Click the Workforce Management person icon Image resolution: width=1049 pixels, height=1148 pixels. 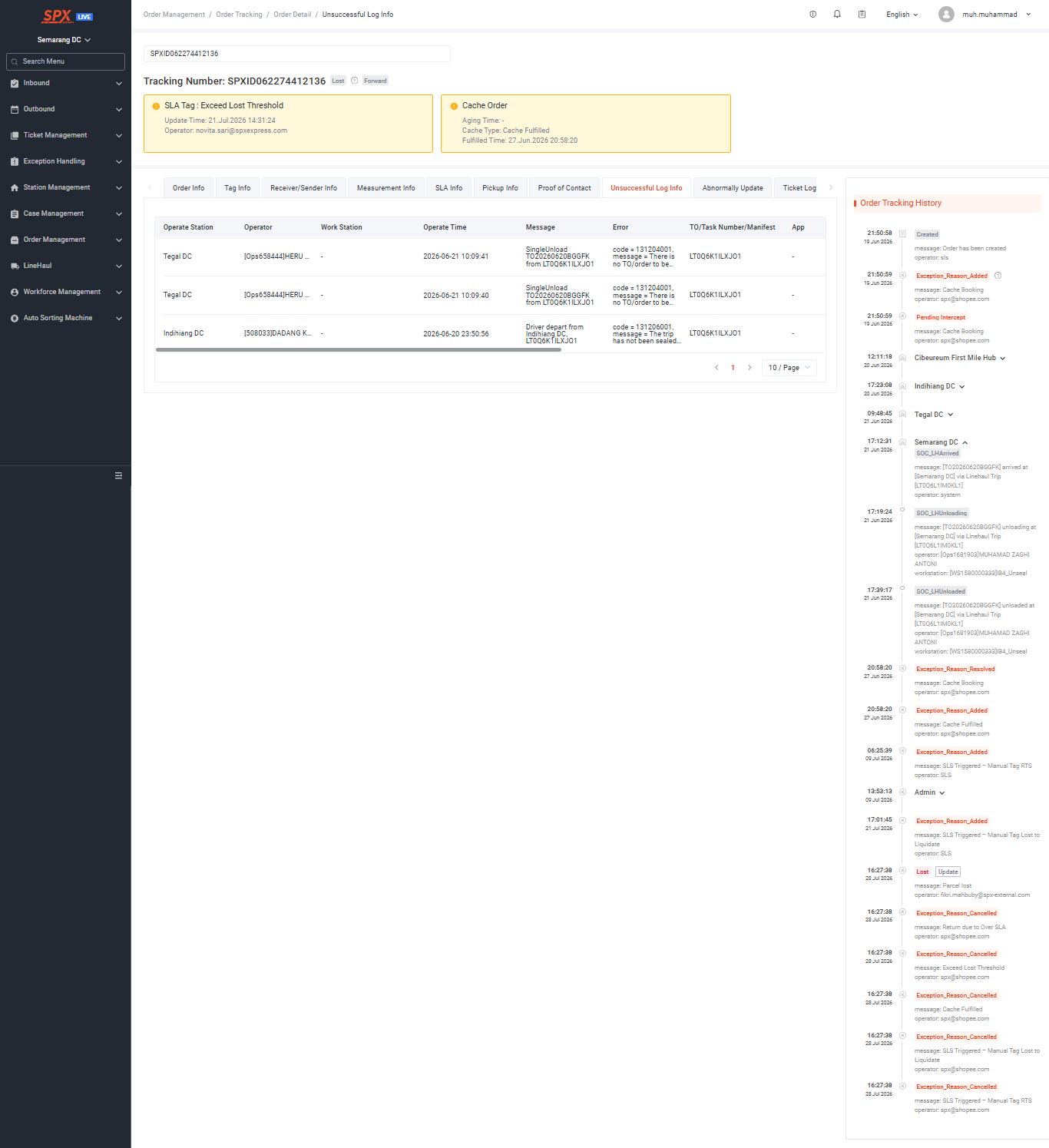(x=15, y=292)
